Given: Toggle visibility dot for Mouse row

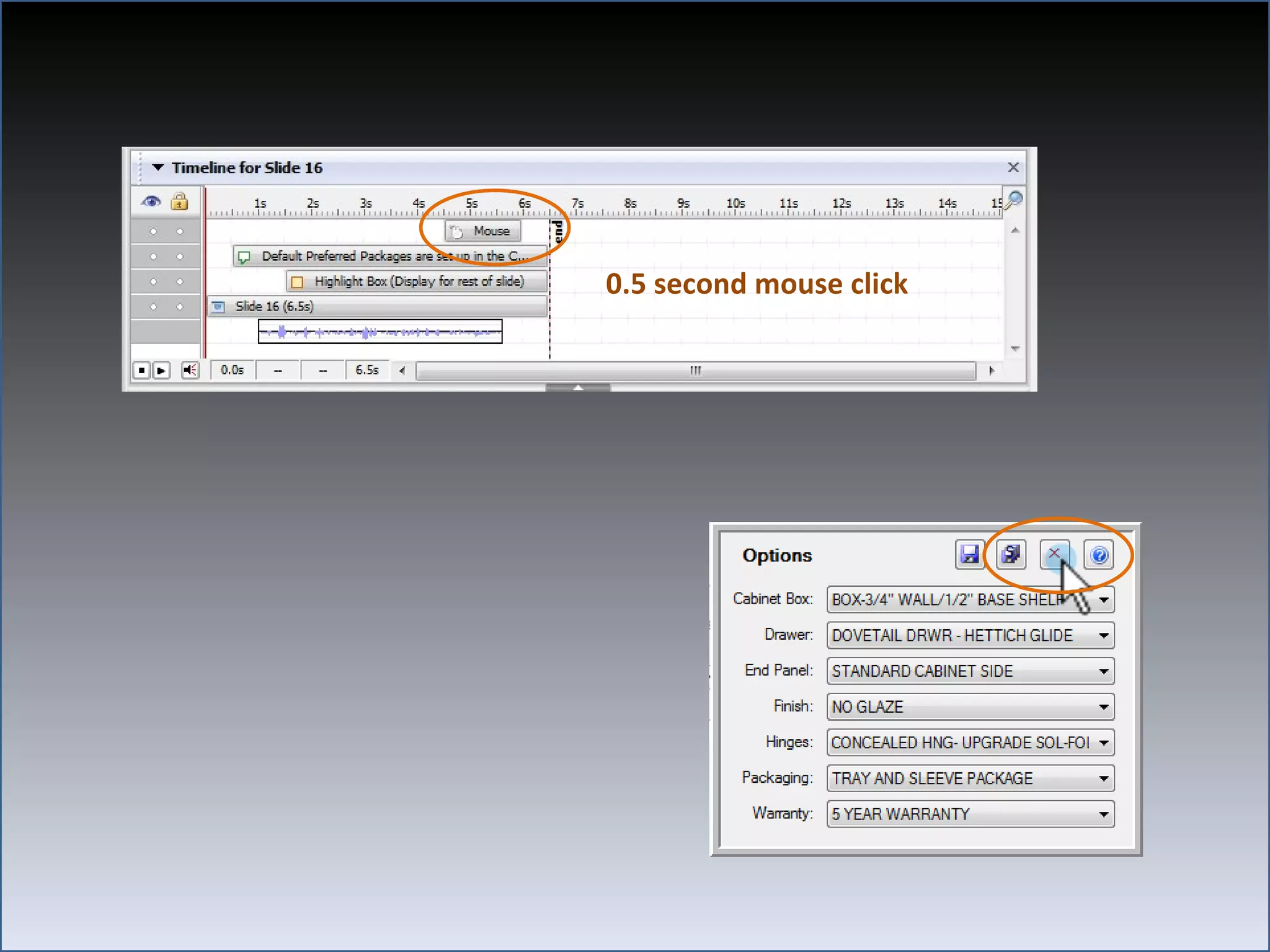Looking at the screenshot, I should point(153,231).
